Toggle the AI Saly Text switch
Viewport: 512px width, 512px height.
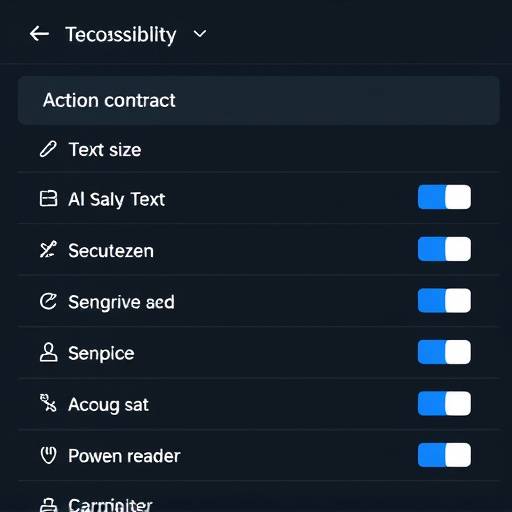point(444,197)
